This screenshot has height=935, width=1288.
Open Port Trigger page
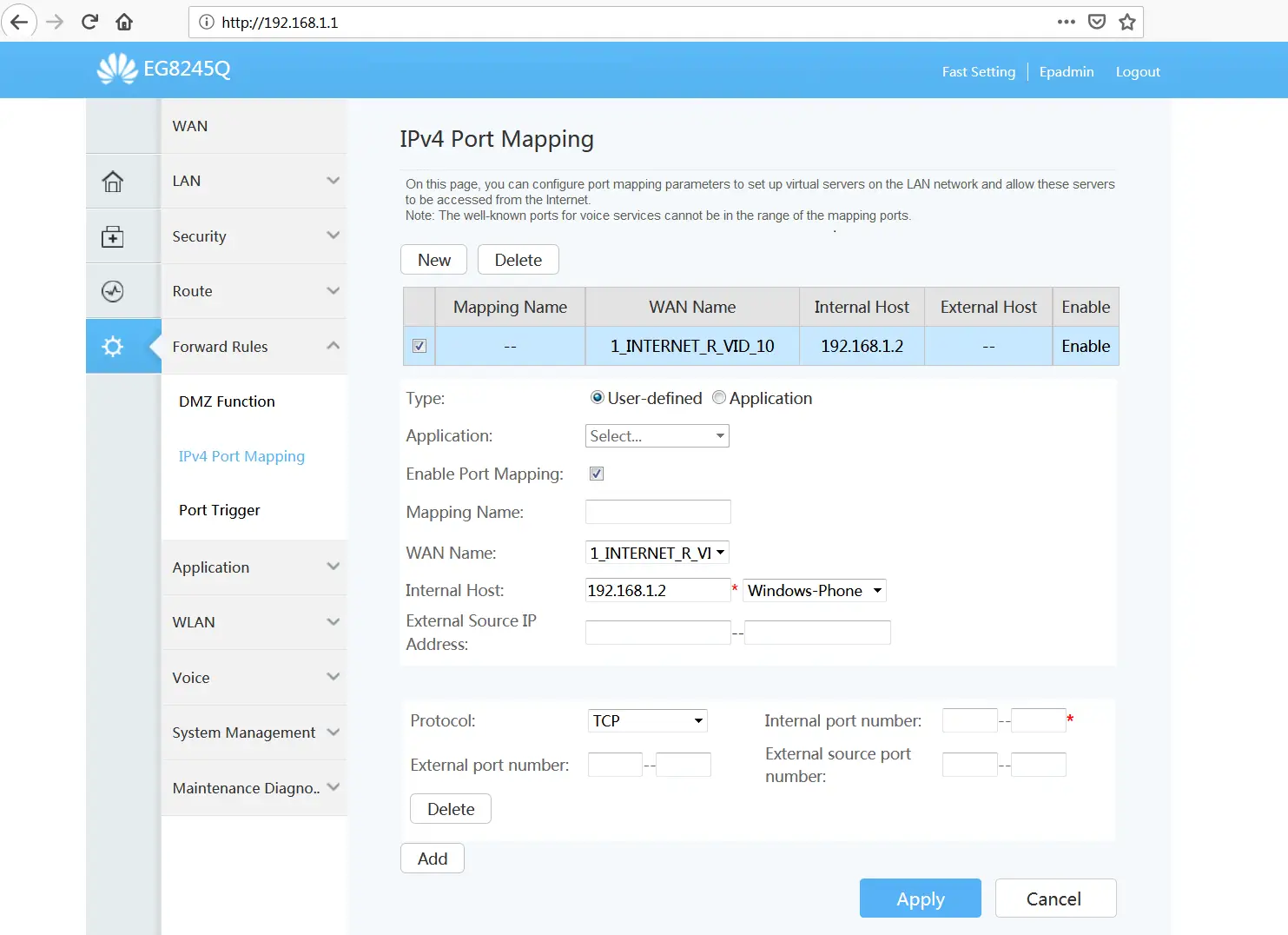(219, 510)
